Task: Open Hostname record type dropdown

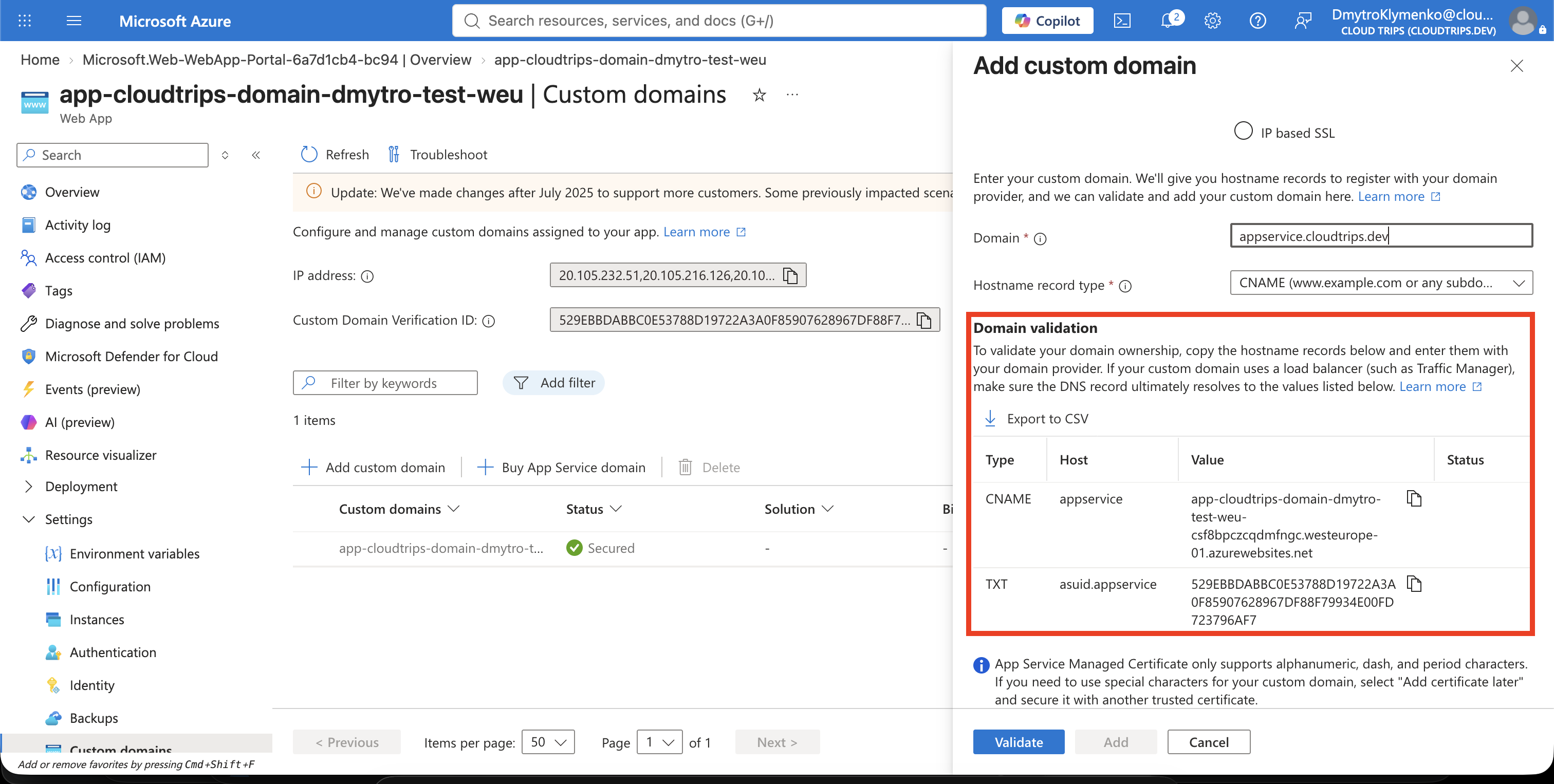Action: click(1381, 283)
